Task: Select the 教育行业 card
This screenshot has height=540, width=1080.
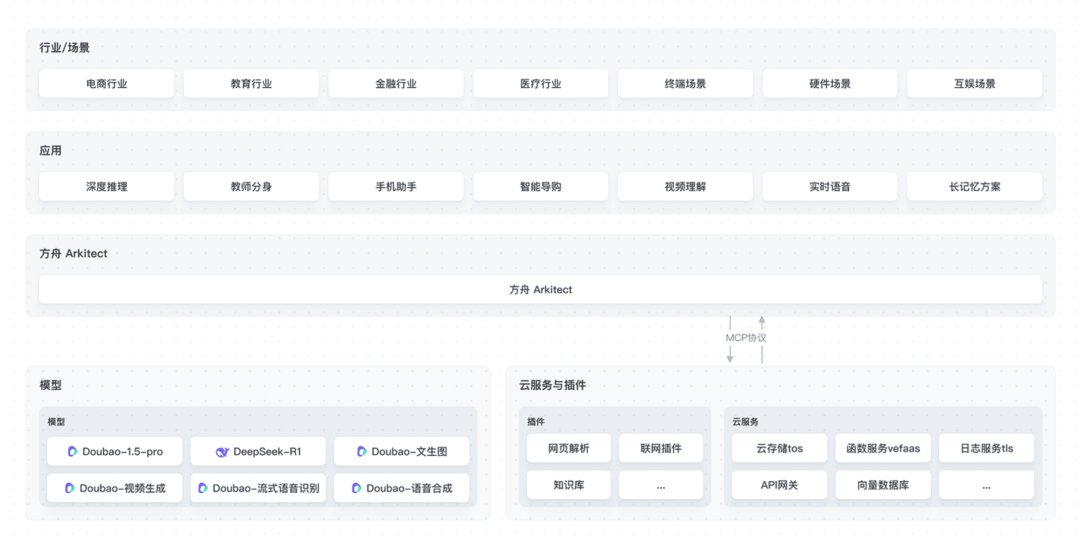Action: pos(251,83)
